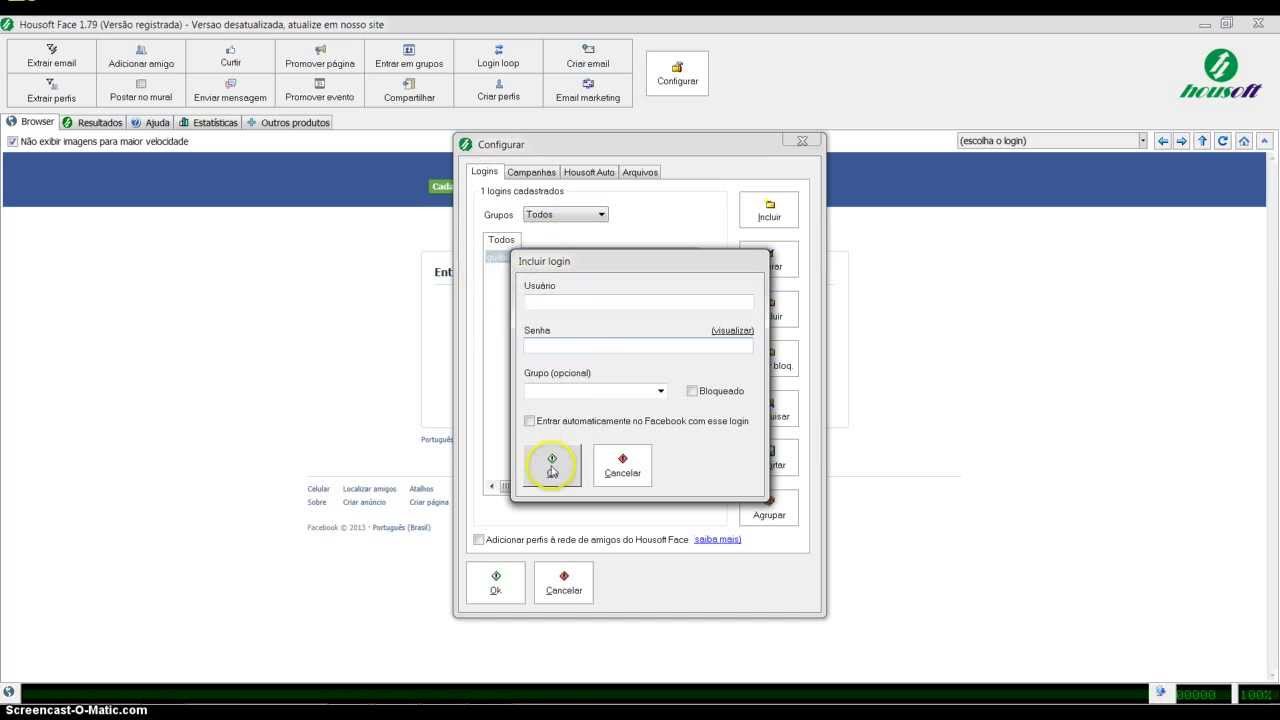Close the Configurar dialog
This screenshot has width=1280, height=720.
(801, 142)
